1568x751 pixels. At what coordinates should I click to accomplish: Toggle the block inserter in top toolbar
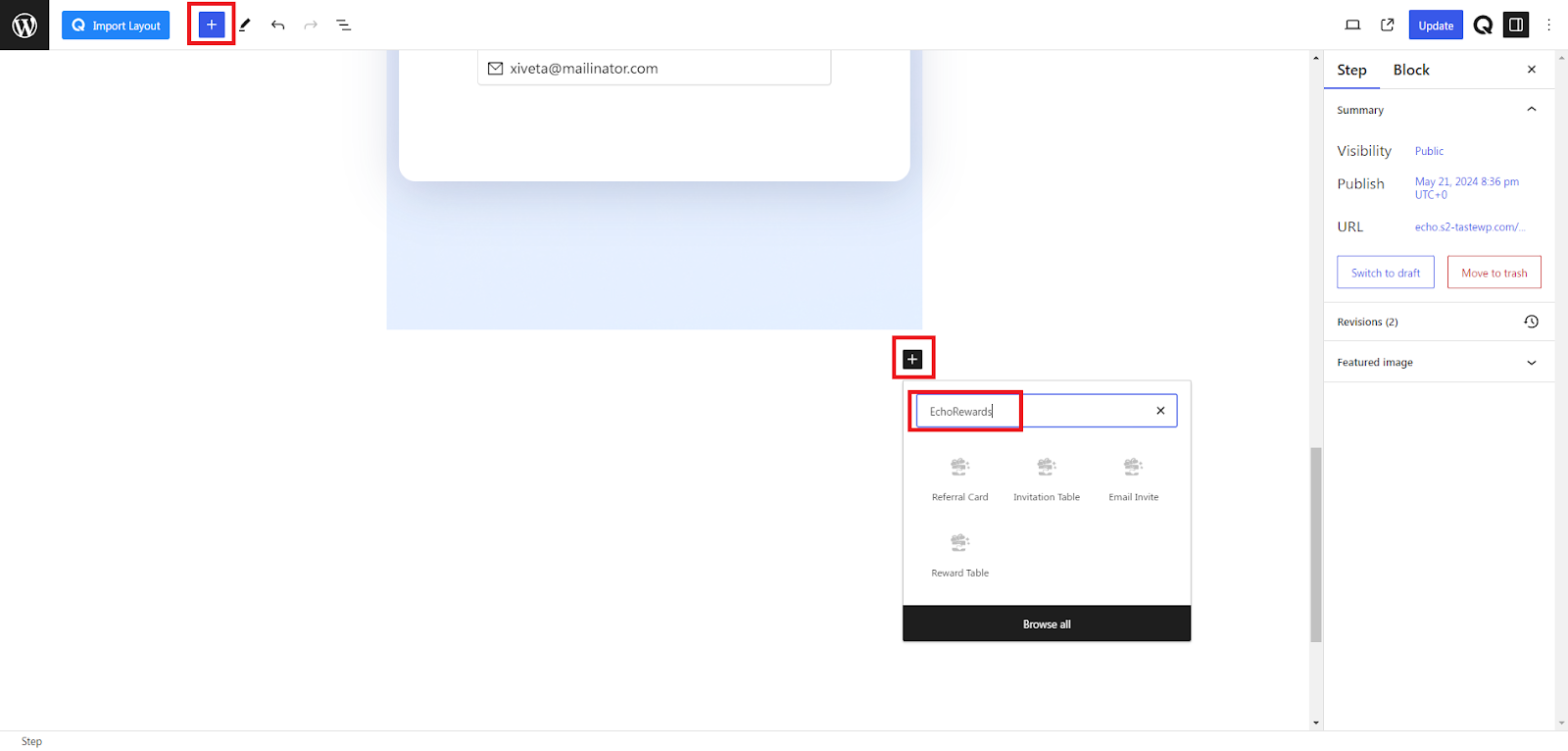(x=212, y=25)
